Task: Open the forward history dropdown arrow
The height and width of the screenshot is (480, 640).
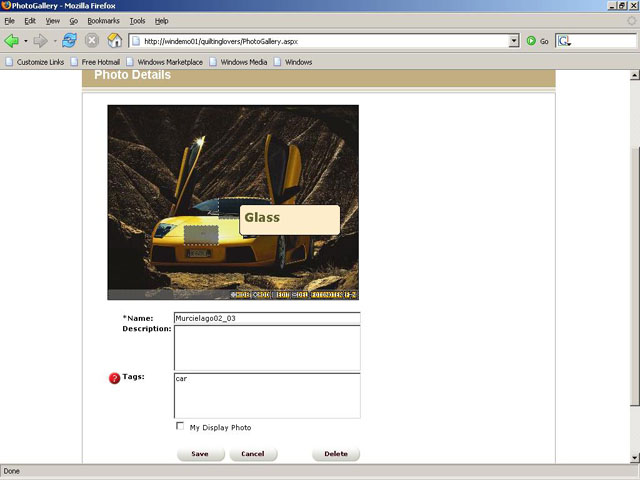Action: coord(55,41)
